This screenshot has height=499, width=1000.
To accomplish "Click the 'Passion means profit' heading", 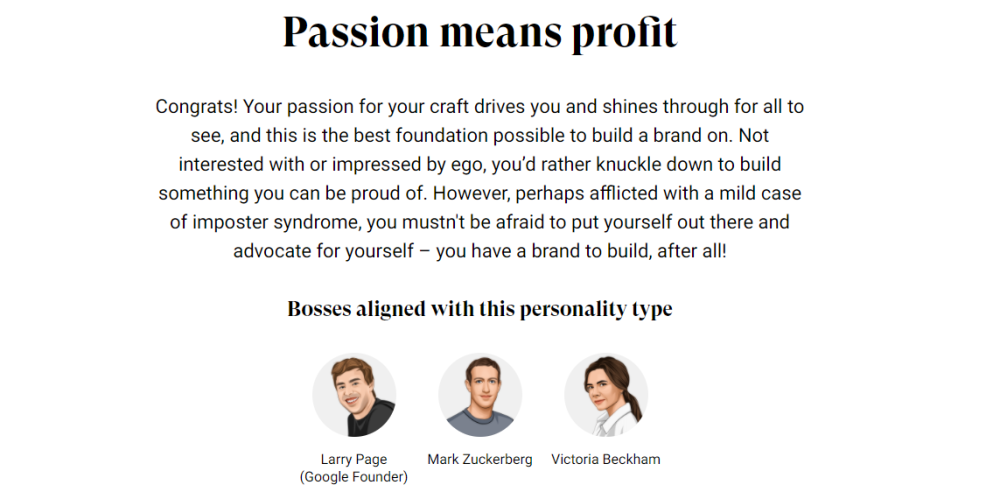I will pos(480,32).
